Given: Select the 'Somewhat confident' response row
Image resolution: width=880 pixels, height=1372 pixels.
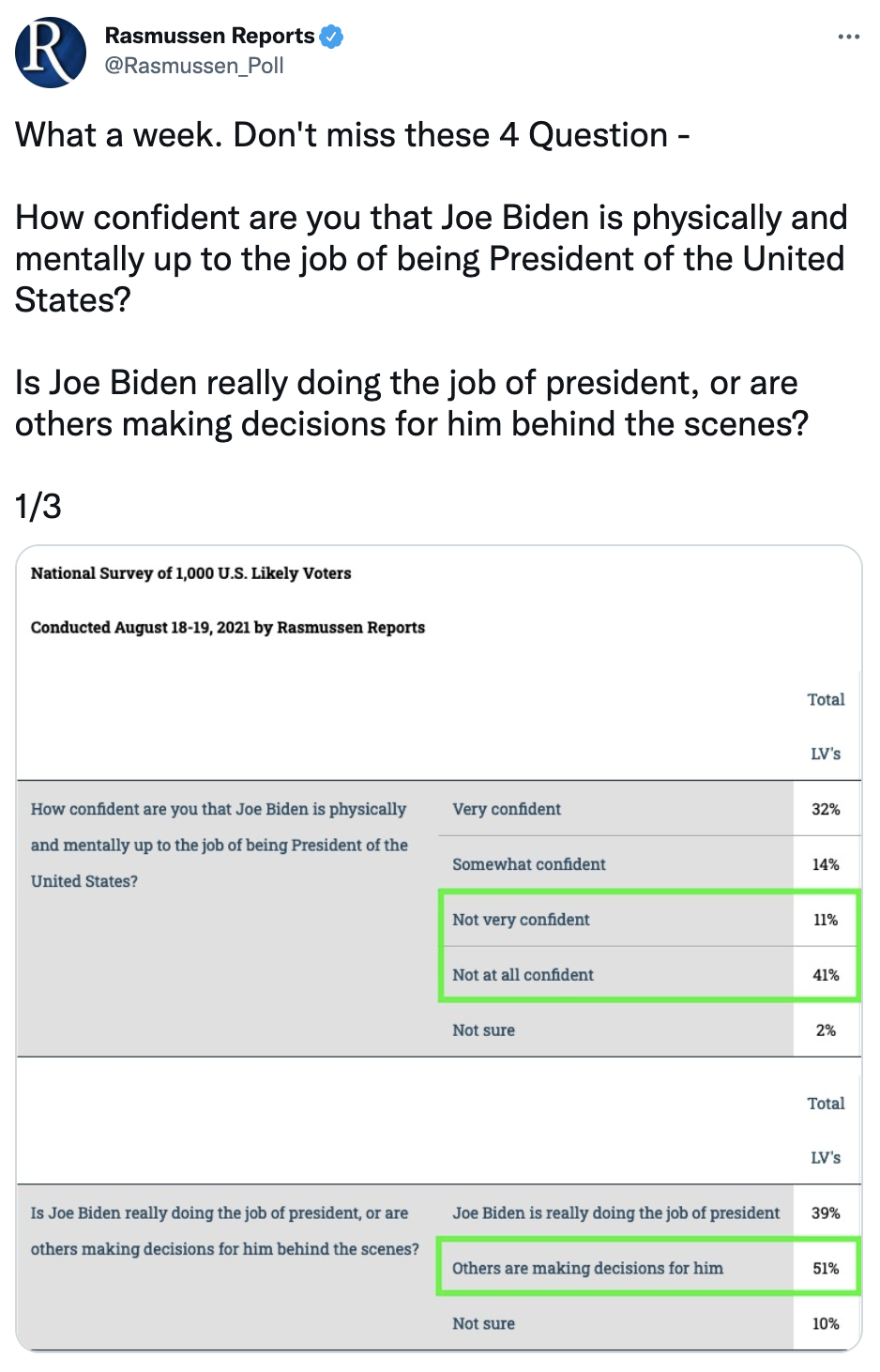Looking at the screenshot, I should click(x=528, y=864).
